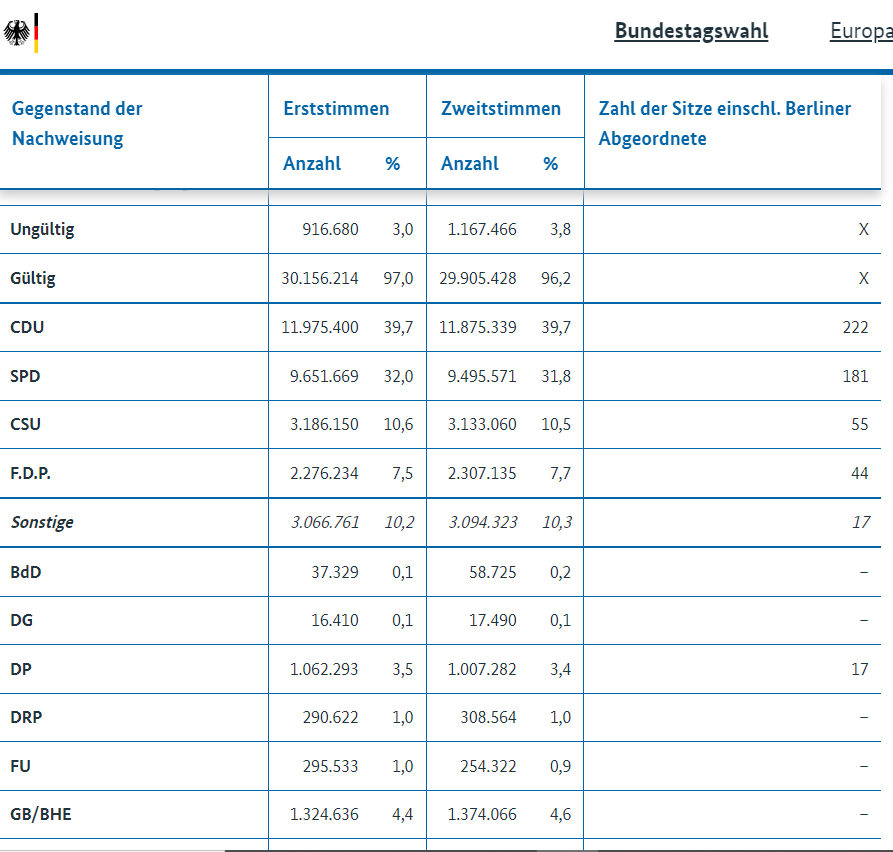Viewport: 893px width, 852px height.
Task: Click DP Zweitstimmen count 1.007.282
Action: point(482,669)
